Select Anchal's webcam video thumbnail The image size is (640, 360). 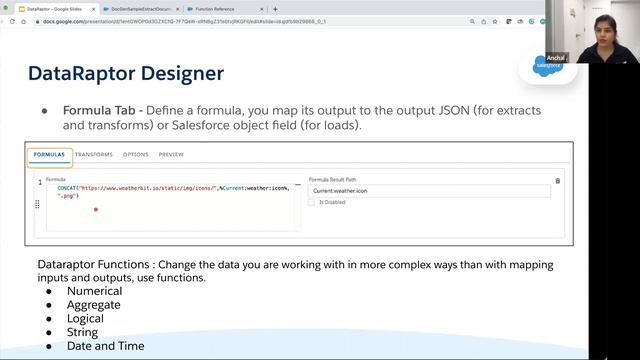592,31
